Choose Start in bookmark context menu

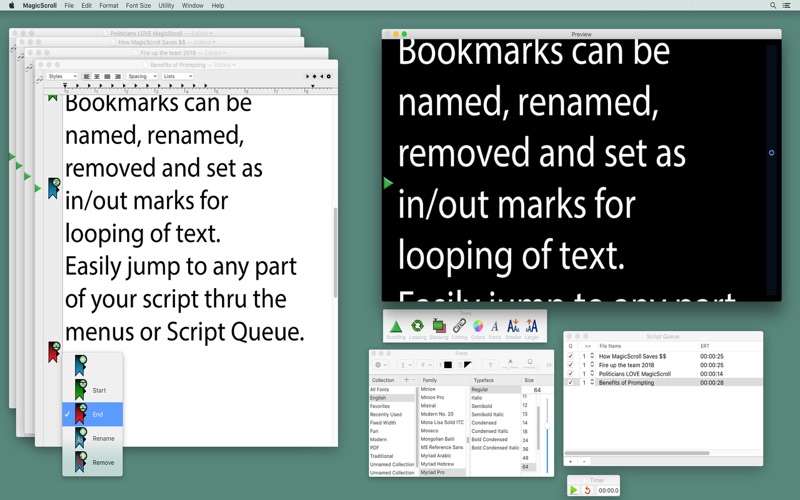[92, 390]
